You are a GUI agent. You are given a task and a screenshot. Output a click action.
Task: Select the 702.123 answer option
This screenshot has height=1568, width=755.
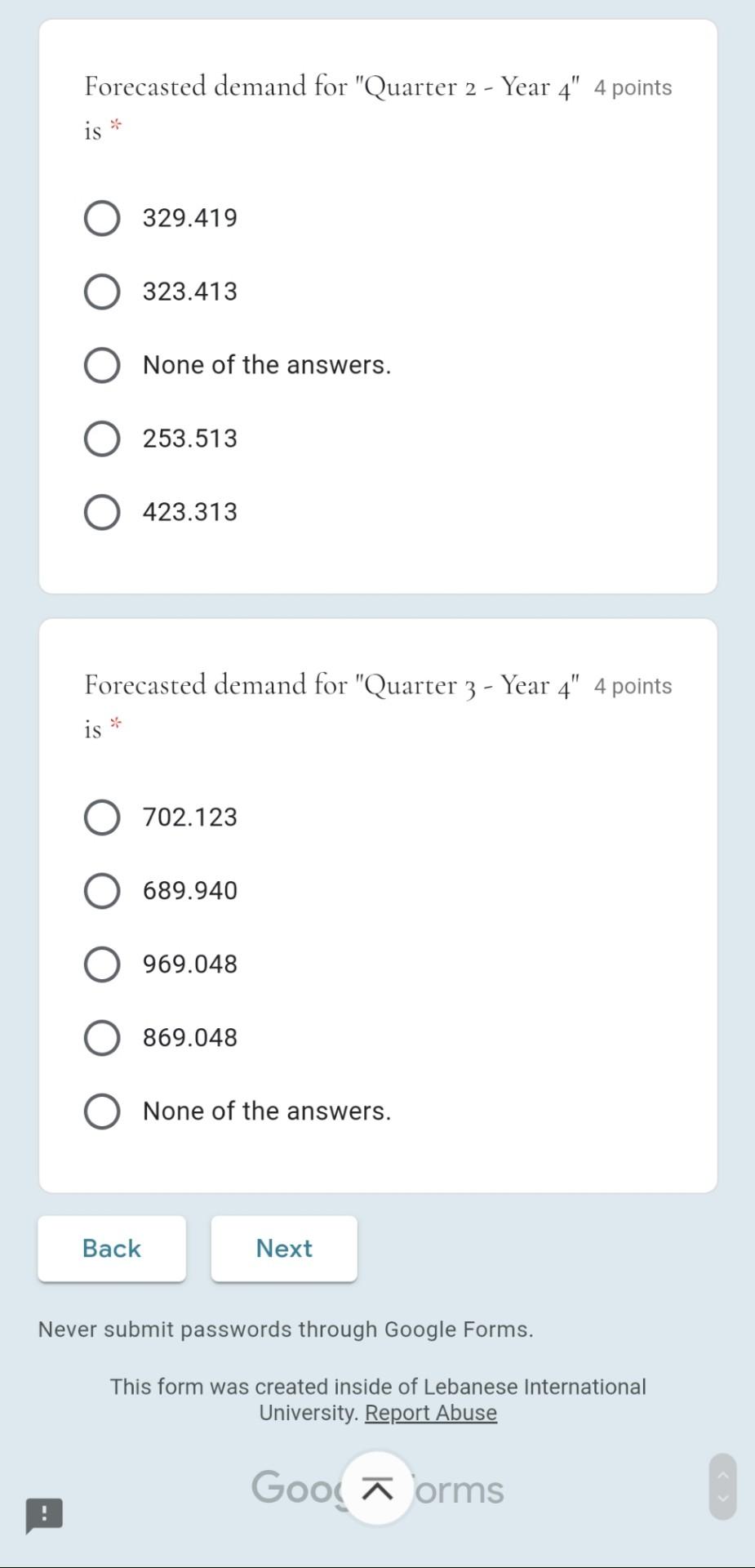[101, 817]
